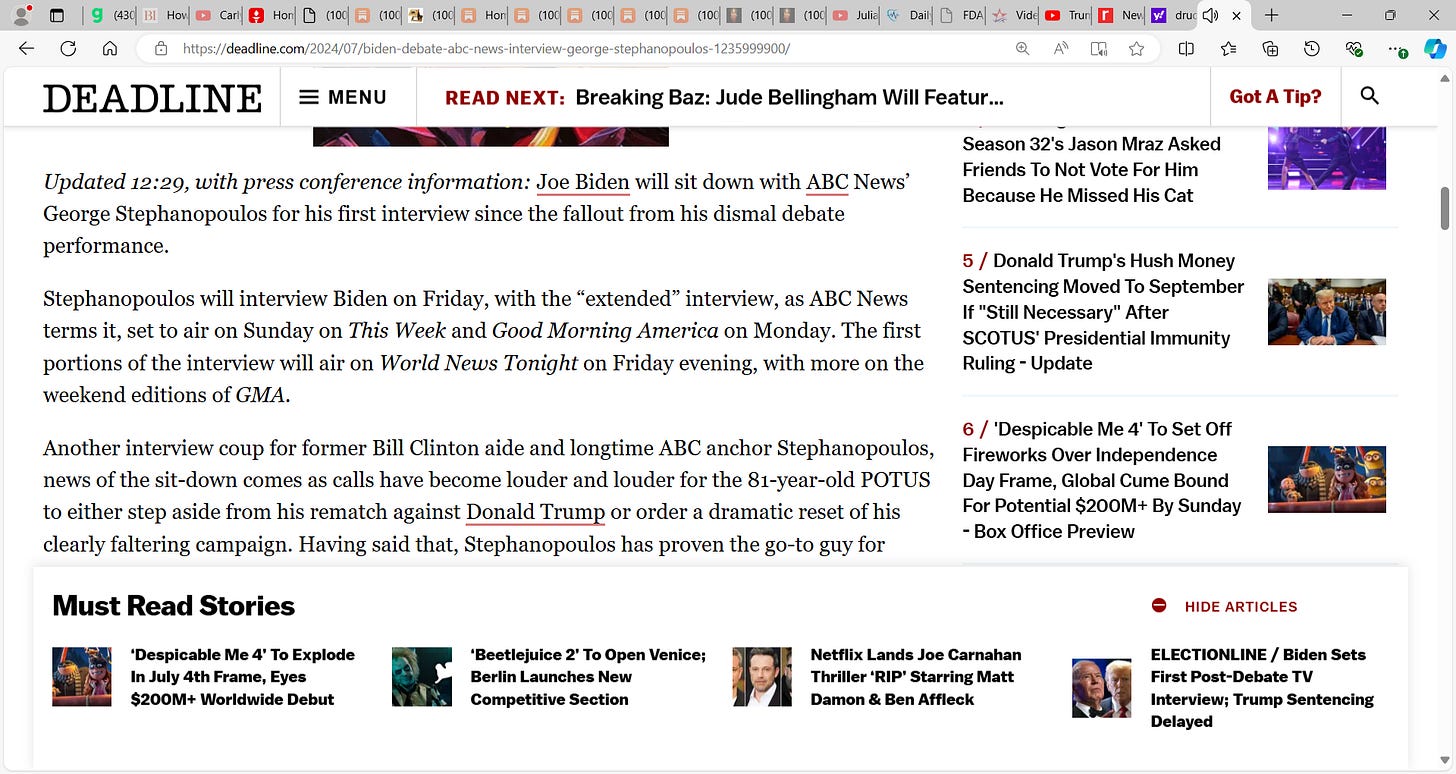Screen dimensions: 1456x774
Task: Go to the browser home page icon
Action: (x=110, y=48)
